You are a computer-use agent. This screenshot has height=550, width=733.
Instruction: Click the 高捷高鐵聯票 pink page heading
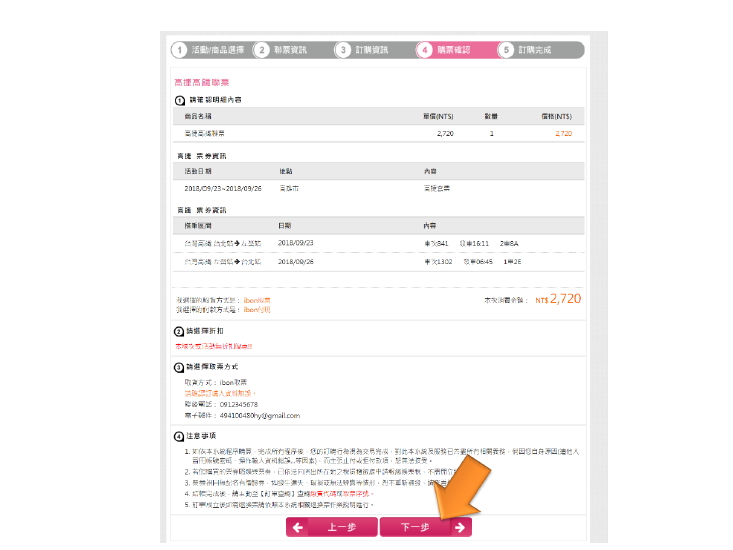[x=201, y=82]
